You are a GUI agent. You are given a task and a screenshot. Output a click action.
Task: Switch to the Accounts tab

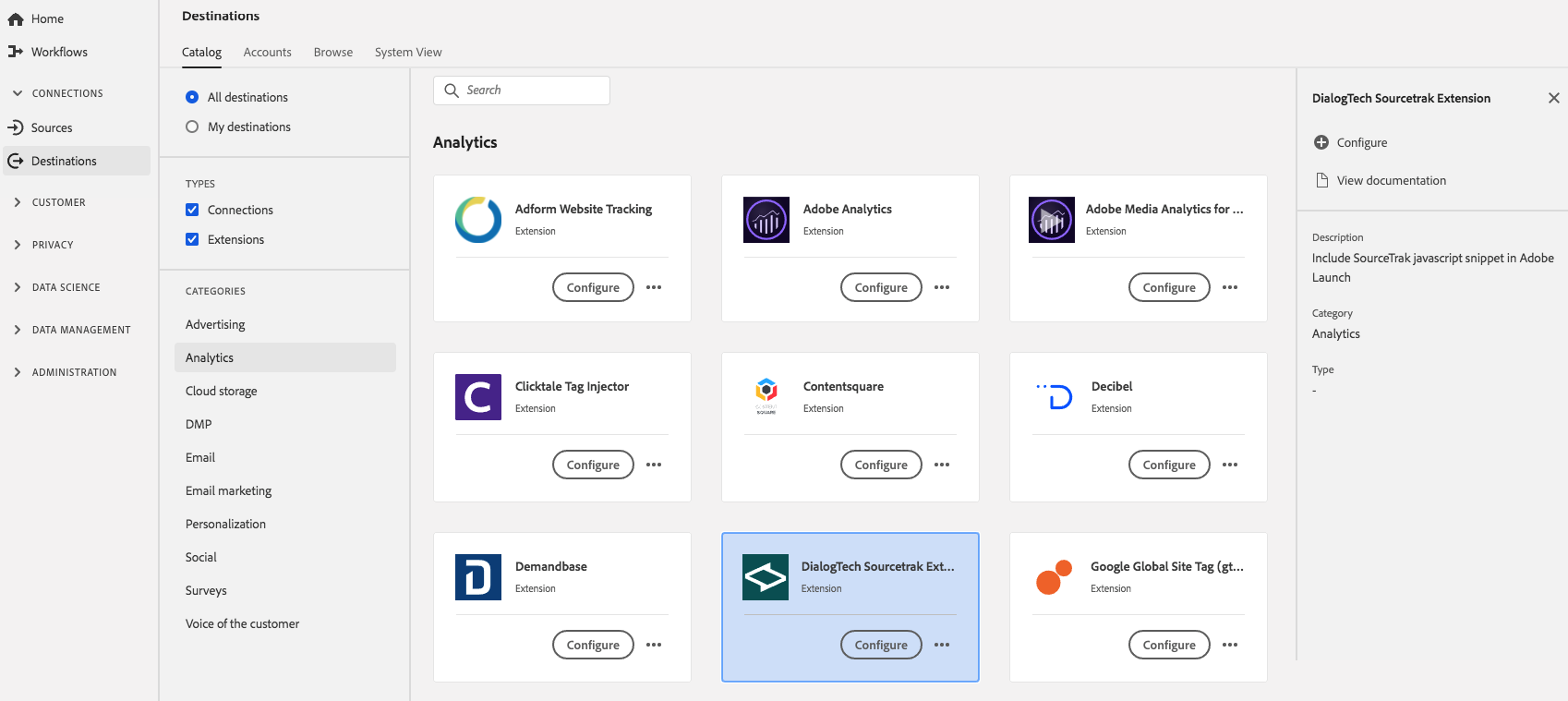(x=267, y=52)
